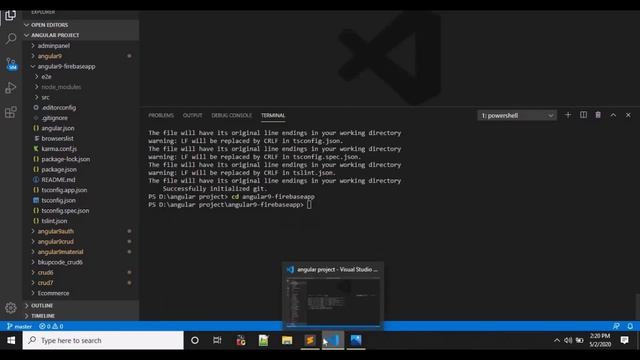Viewport: 640px width, 360px height.
Task: Open the feedback icon in status bar
Action: [616, 326]
